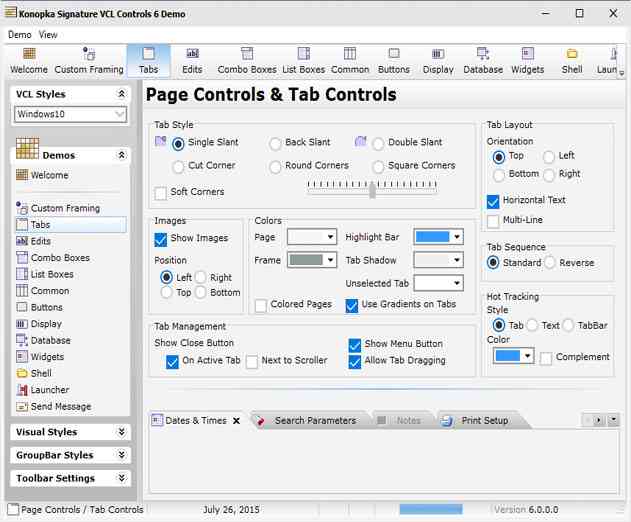Collapse the Demos group
Screen dimensions: 631x522
[x=122, y=155]
